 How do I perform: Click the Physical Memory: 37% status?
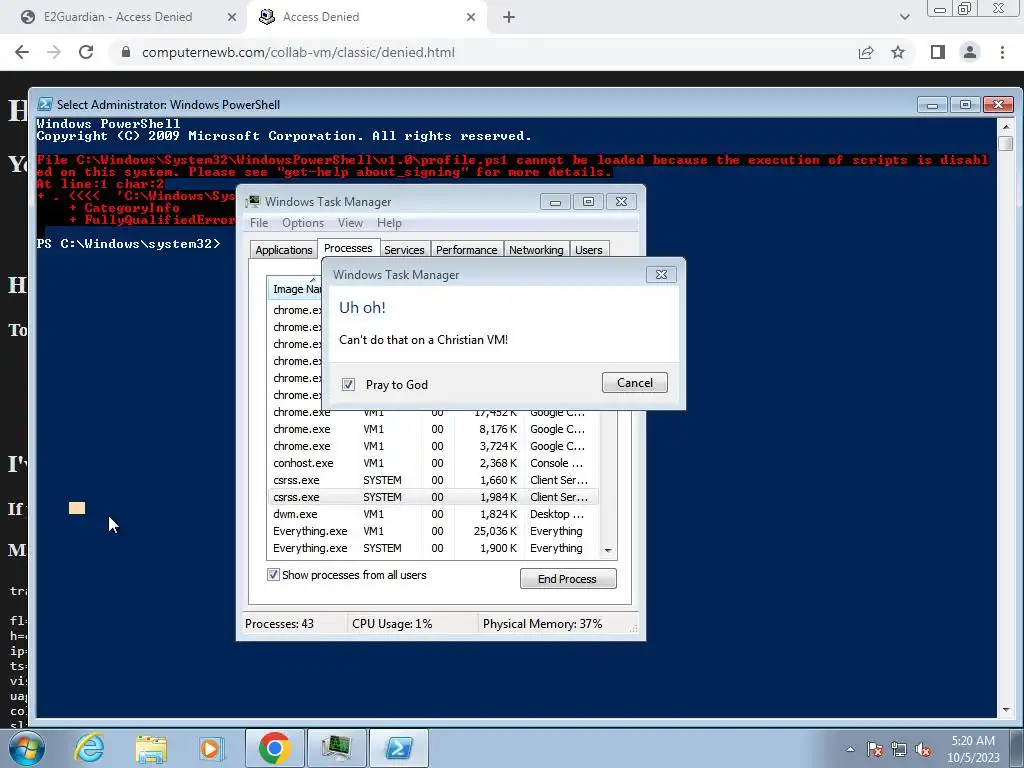(x=542, y=624)
